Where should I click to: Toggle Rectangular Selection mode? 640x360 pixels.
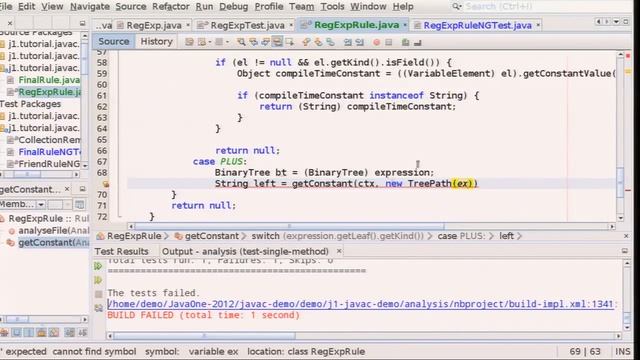click(x=289, y=42)
